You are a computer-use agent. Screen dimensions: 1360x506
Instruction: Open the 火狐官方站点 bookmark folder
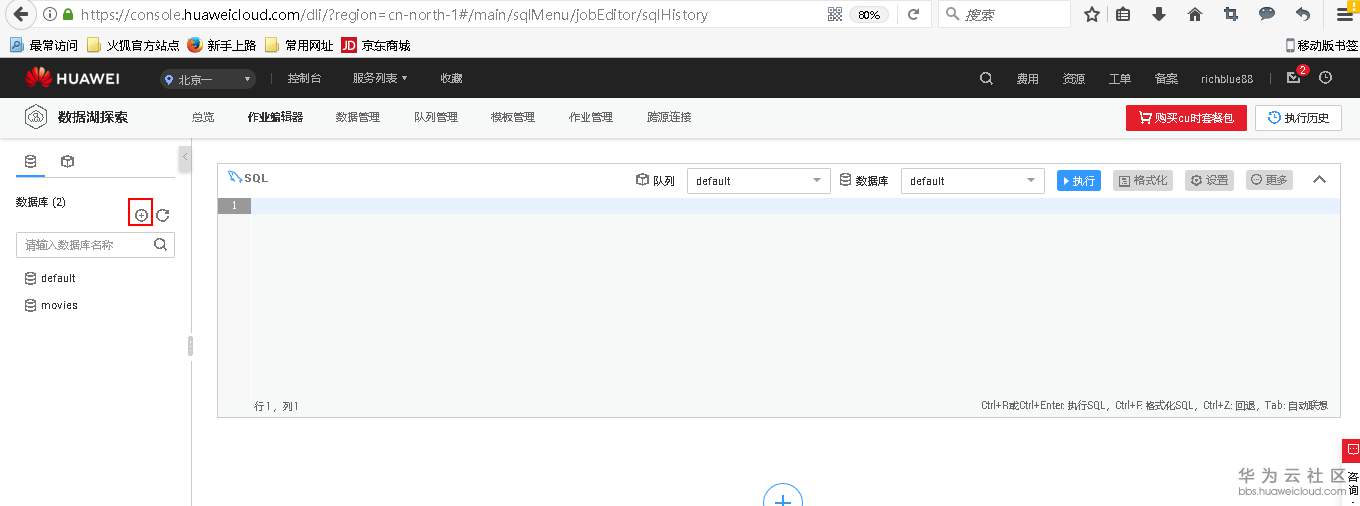coord(133,45)
